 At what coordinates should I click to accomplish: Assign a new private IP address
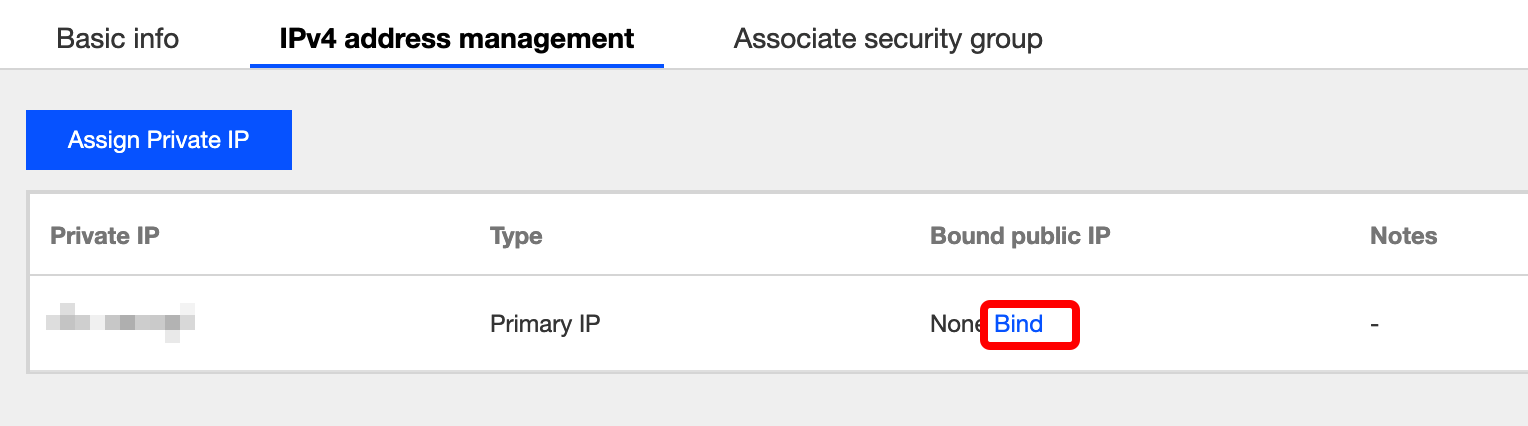tap(158, 140)
